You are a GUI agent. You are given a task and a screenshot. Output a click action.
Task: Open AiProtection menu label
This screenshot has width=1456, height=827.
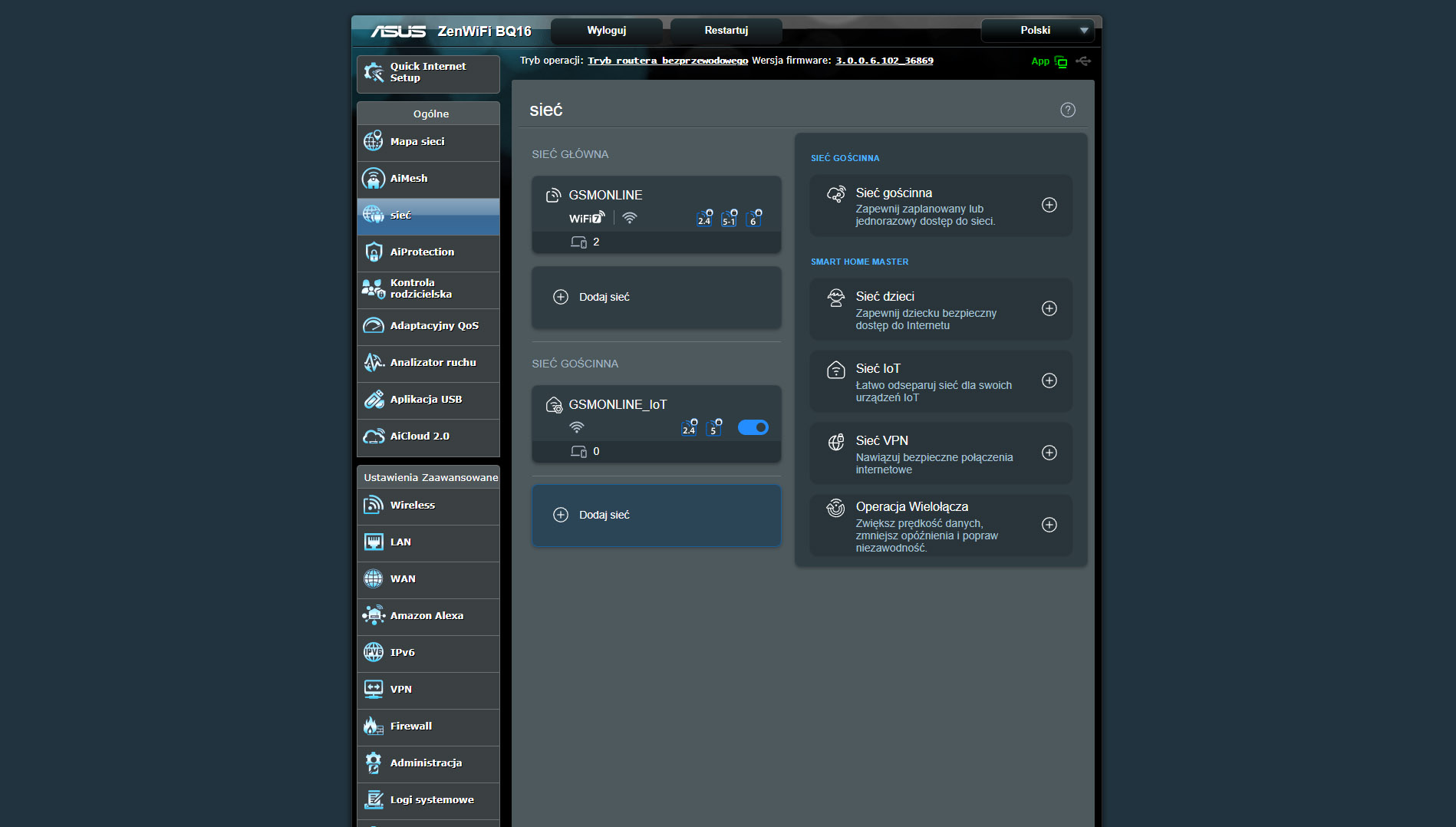(x=422, y=252)
